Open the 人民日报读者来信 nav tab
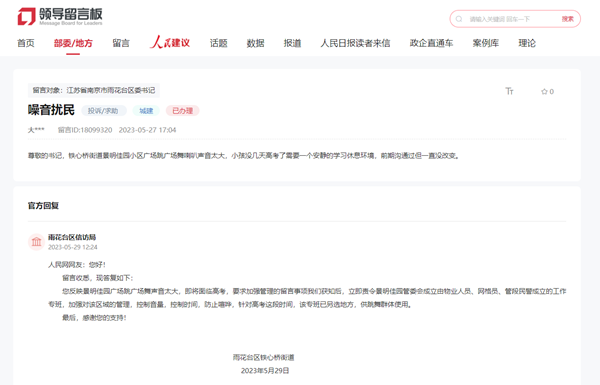This screenshot has width=600, height=385. coord(355,43)
